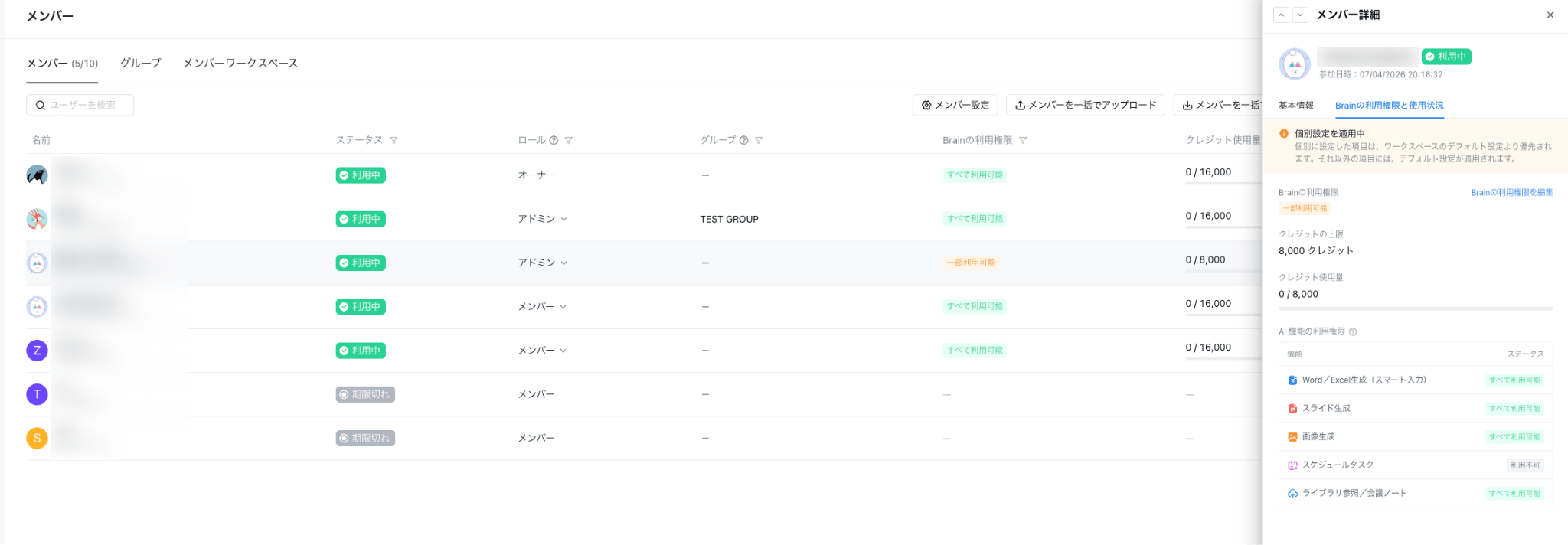Click the purple Z member avatar

(37, 351)
